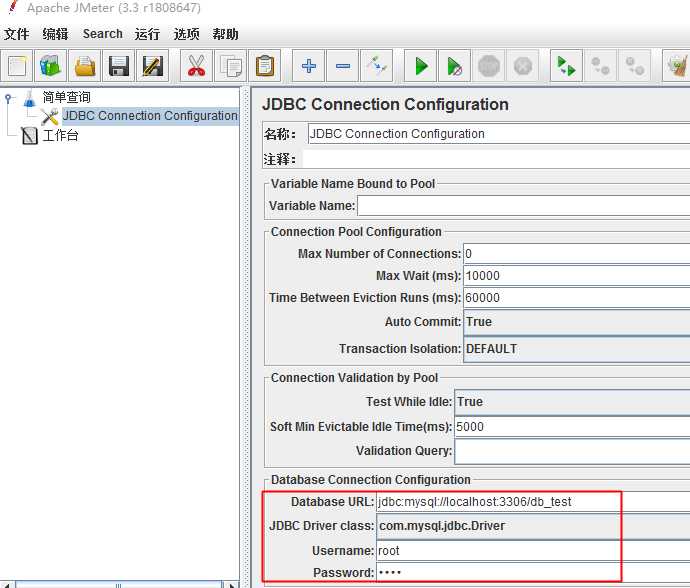Screen dimensions: 690x588
Task: Click the tree scrollbar right arrow
Action: pos(231,585)
